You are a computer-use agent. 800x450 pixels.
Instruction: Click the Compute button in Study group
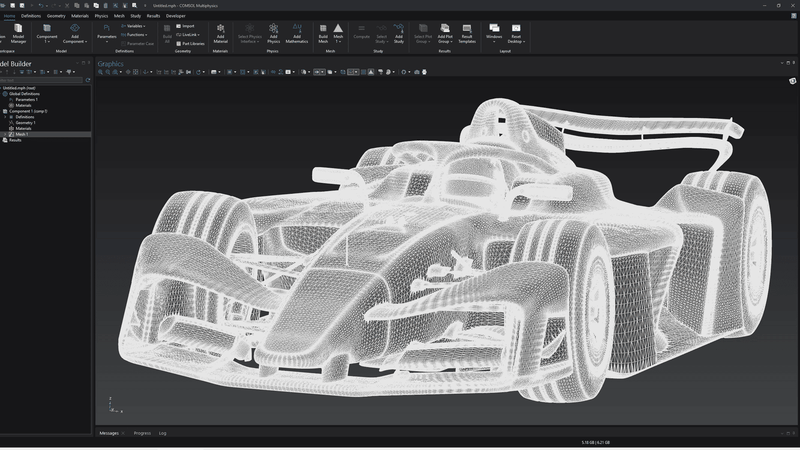pyautogui.click(x=361, y=32)
